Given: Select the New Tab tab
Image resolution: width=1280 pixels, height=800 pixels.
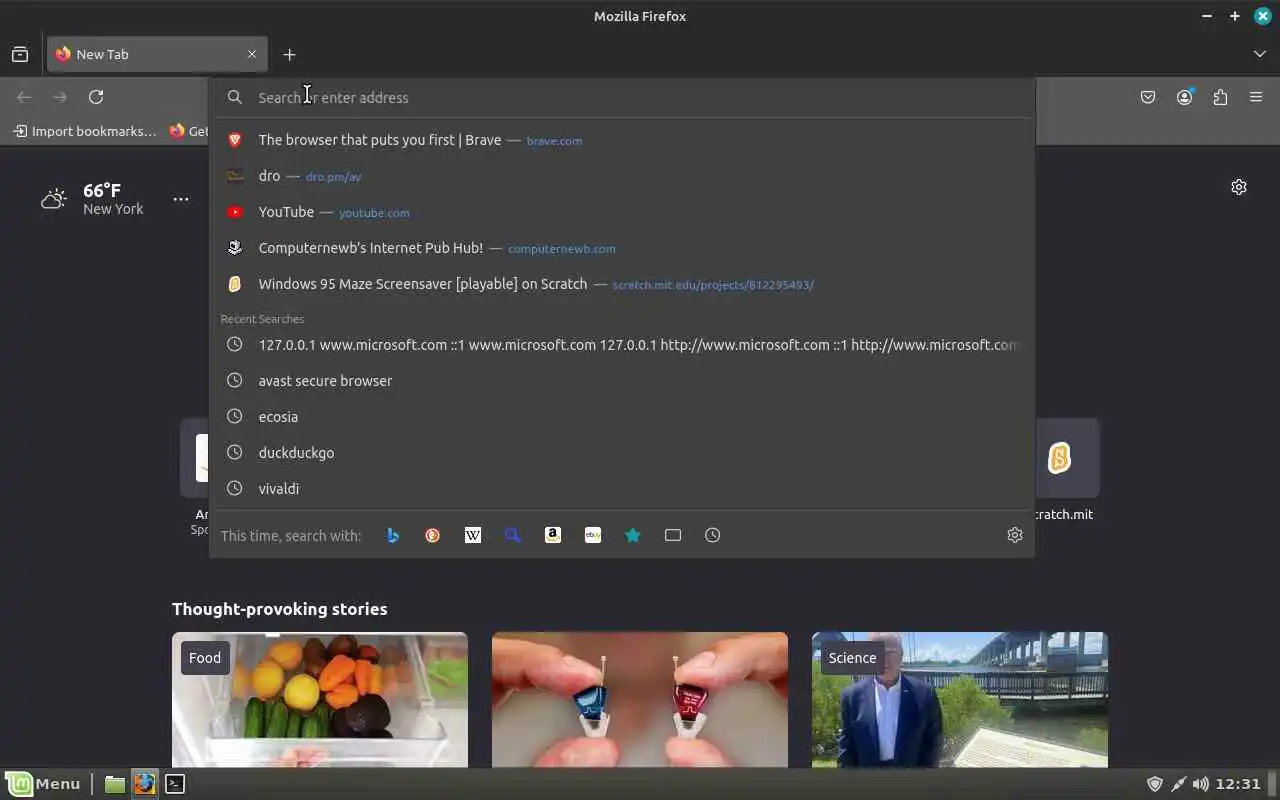Looking at the screenshot, I should click(157, 54).
